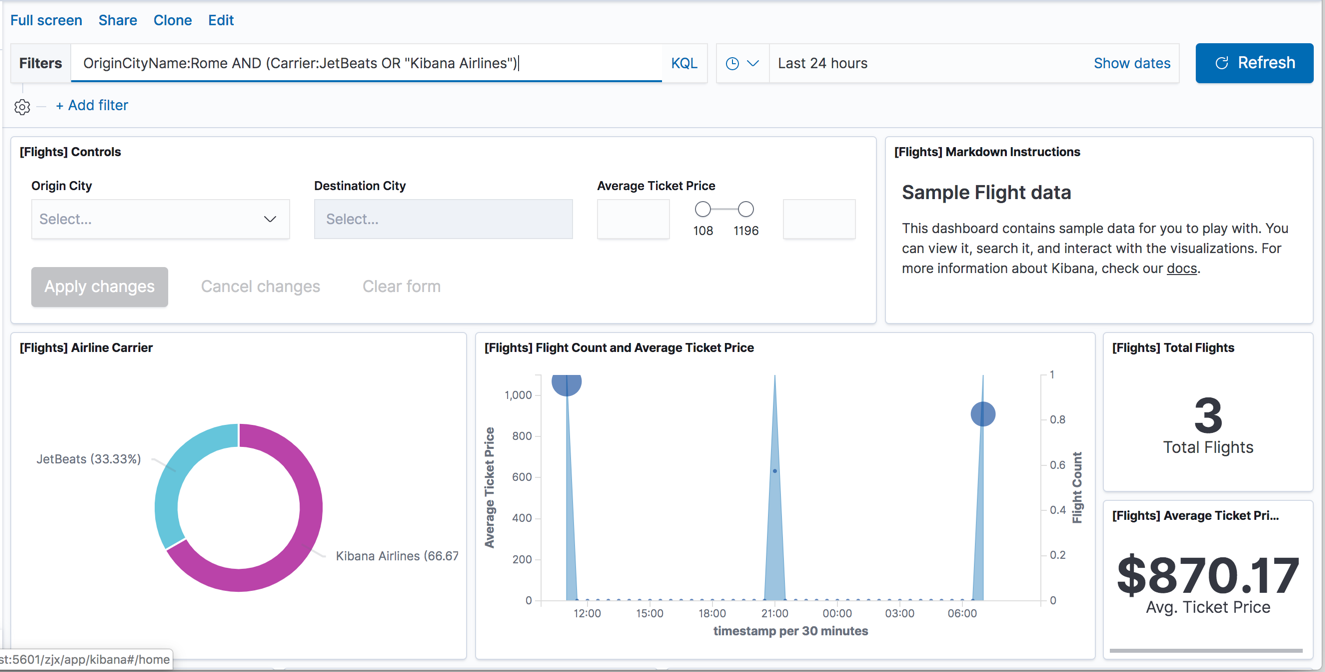Click the filter settings gear icon
Viewport: 1325px width, 672px height.
click(x=22, y=106)
